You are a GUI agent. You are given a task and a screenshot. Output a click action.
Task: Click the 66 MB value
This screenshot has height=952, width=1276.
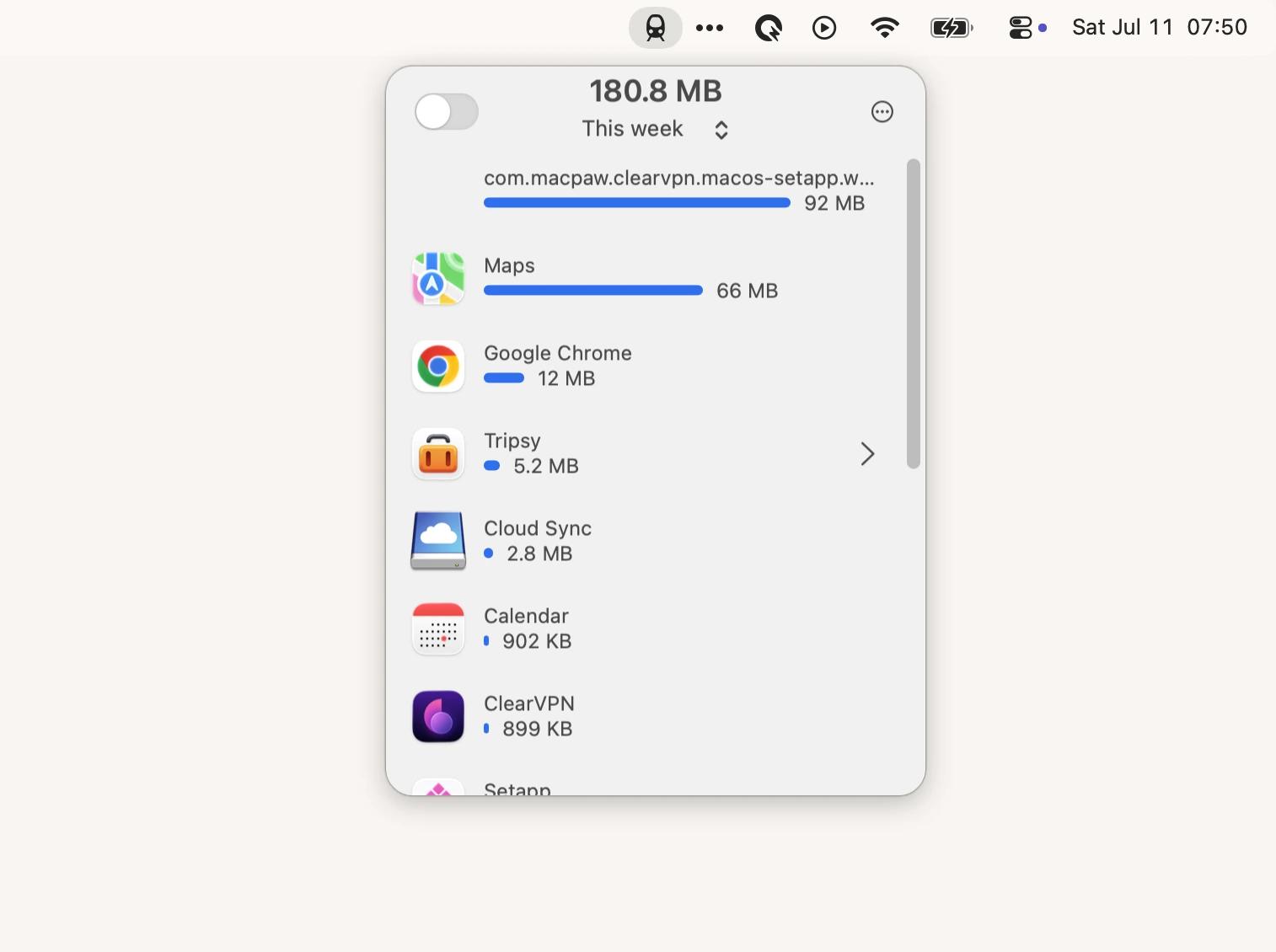pos(747,291)
